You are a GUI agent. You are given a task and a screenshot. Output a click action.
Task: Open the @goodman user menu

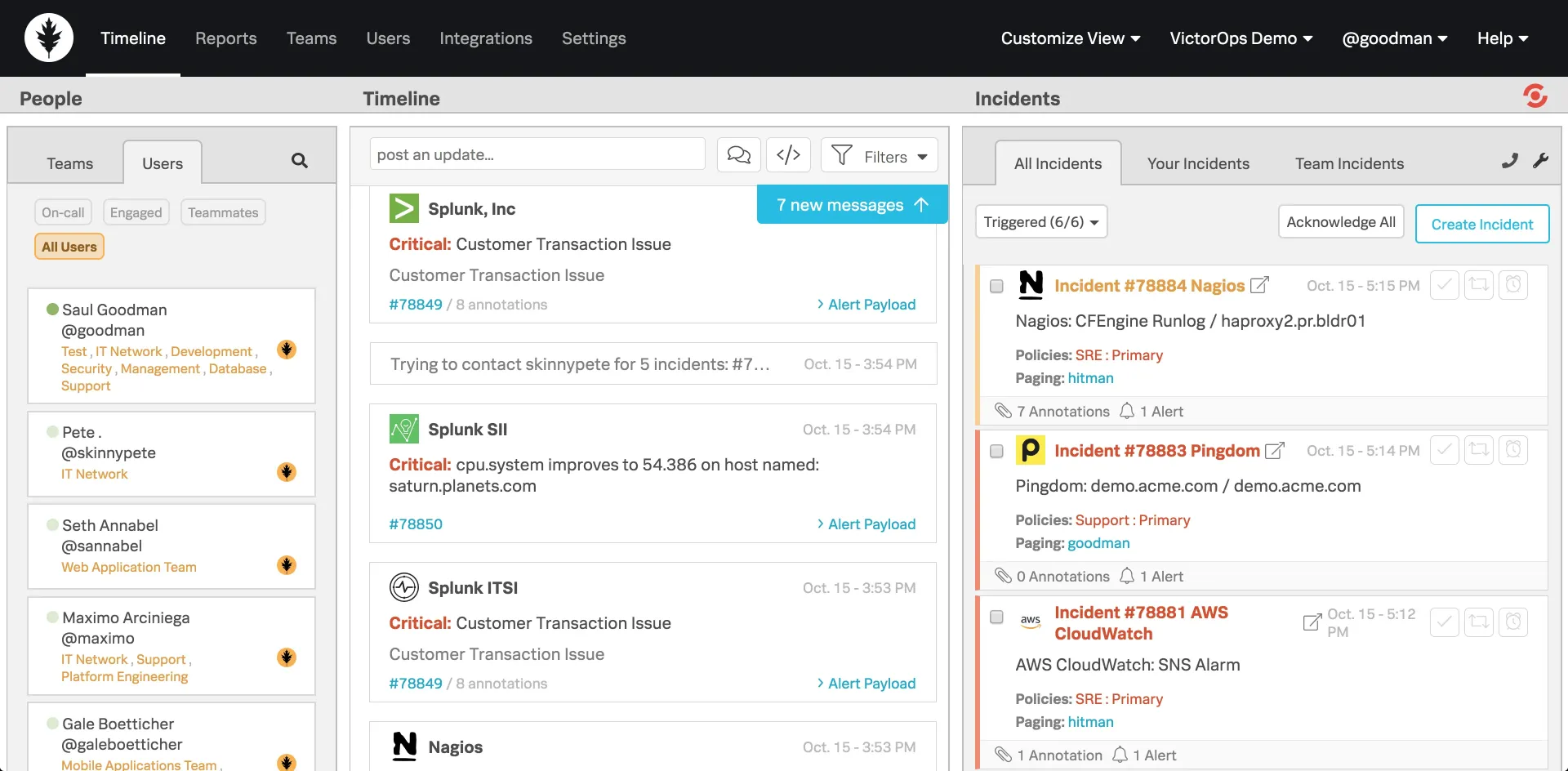tap(1395, 38)
